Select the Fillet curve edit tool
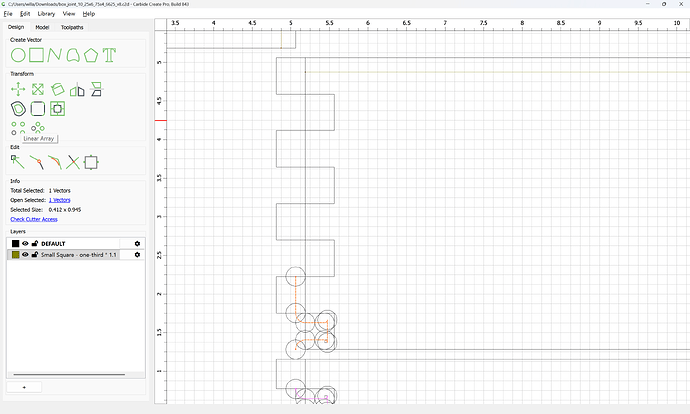 coord(55,162)
